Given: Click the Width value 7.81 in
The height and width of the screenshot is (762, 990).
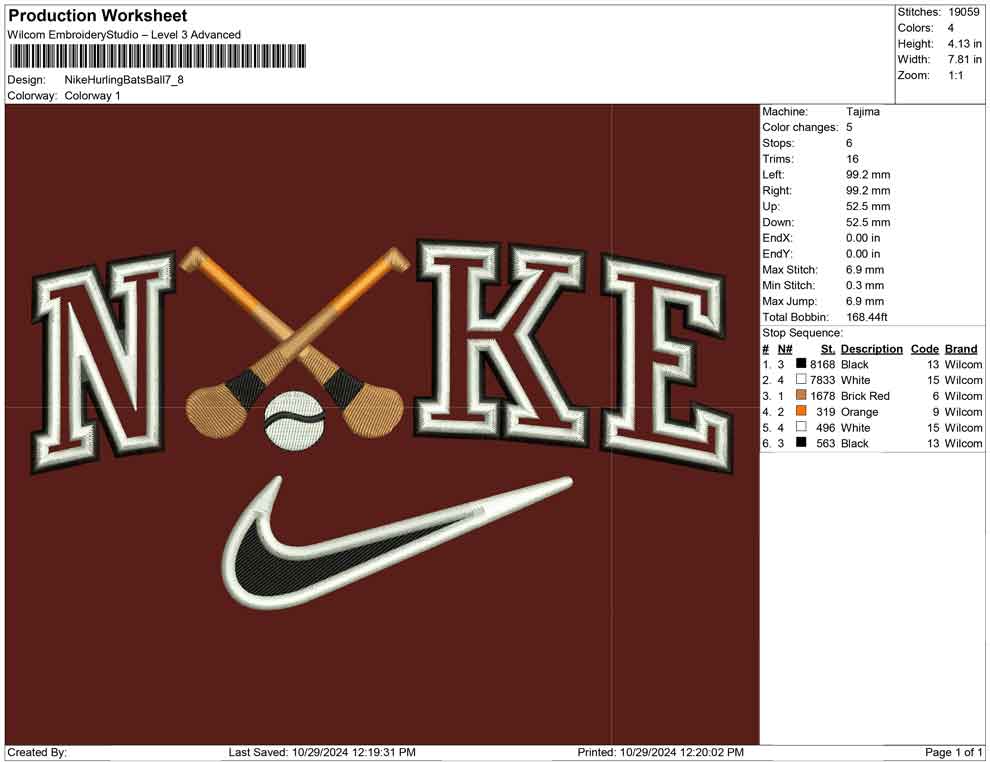Looking at the screenshot, I should click(964, 59).
